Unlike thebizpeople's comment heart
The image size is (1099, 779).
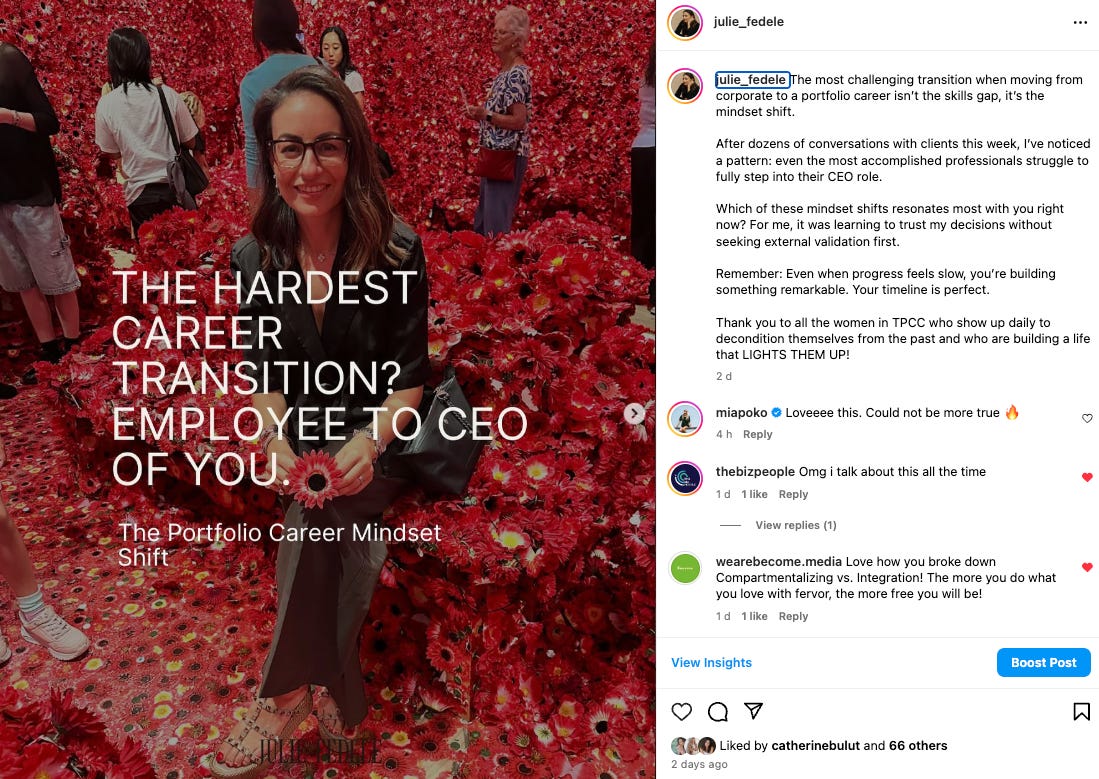tap(1087, 477)
